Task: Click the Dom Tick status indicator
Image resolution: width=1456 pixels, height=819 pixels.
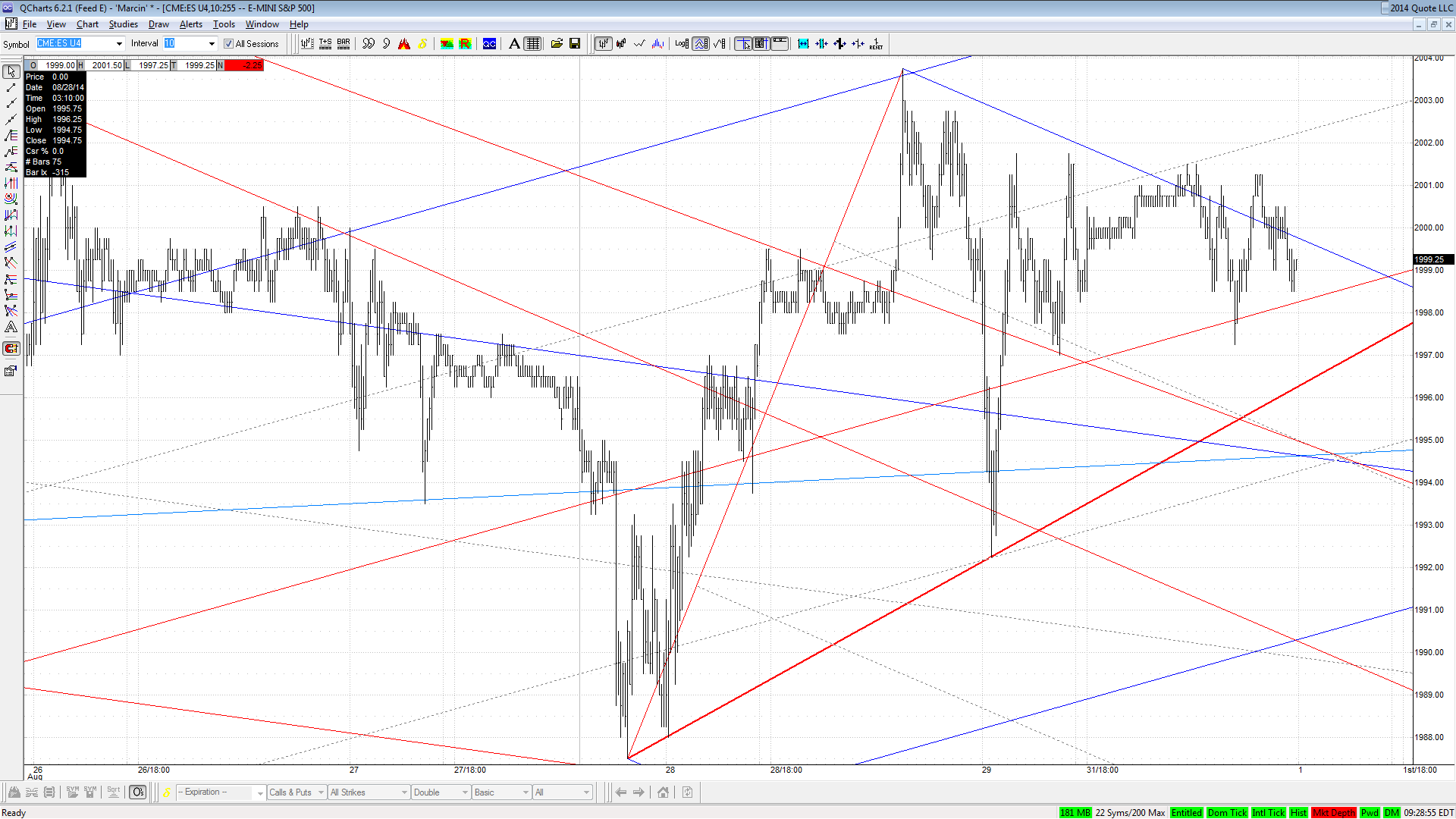Action: pyautogui.click(x=1227, y=813)
